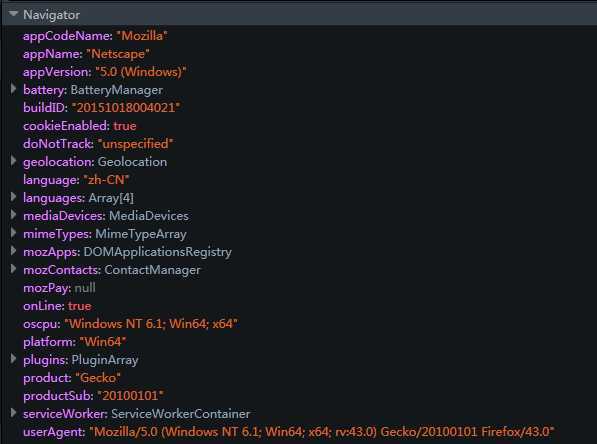Screen dimensions: 597x444
Task: Click the onLine true value
Action: click(80, 306)
